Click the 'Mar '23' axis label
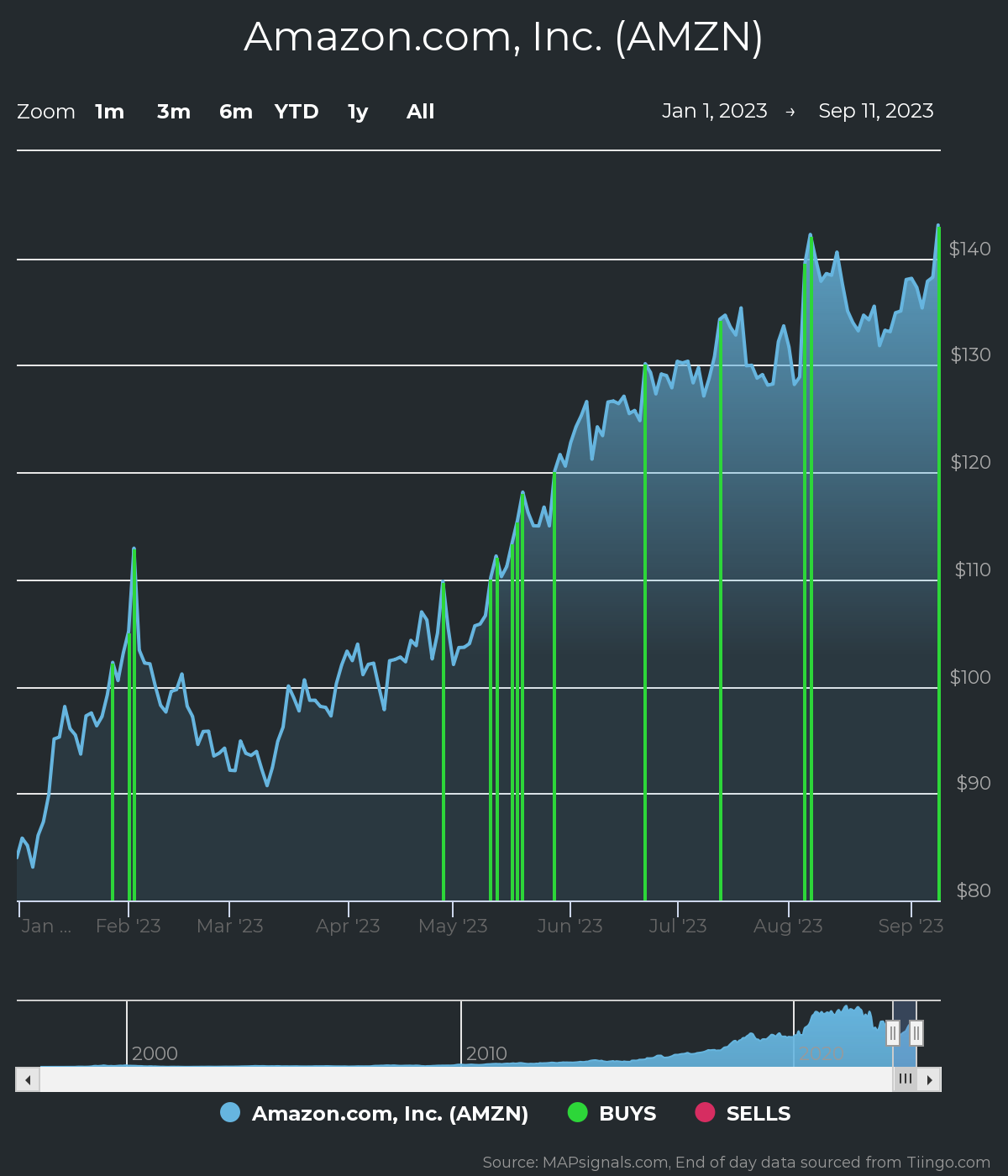Screen dimensions: 1008x1176 tap(230, 926)
